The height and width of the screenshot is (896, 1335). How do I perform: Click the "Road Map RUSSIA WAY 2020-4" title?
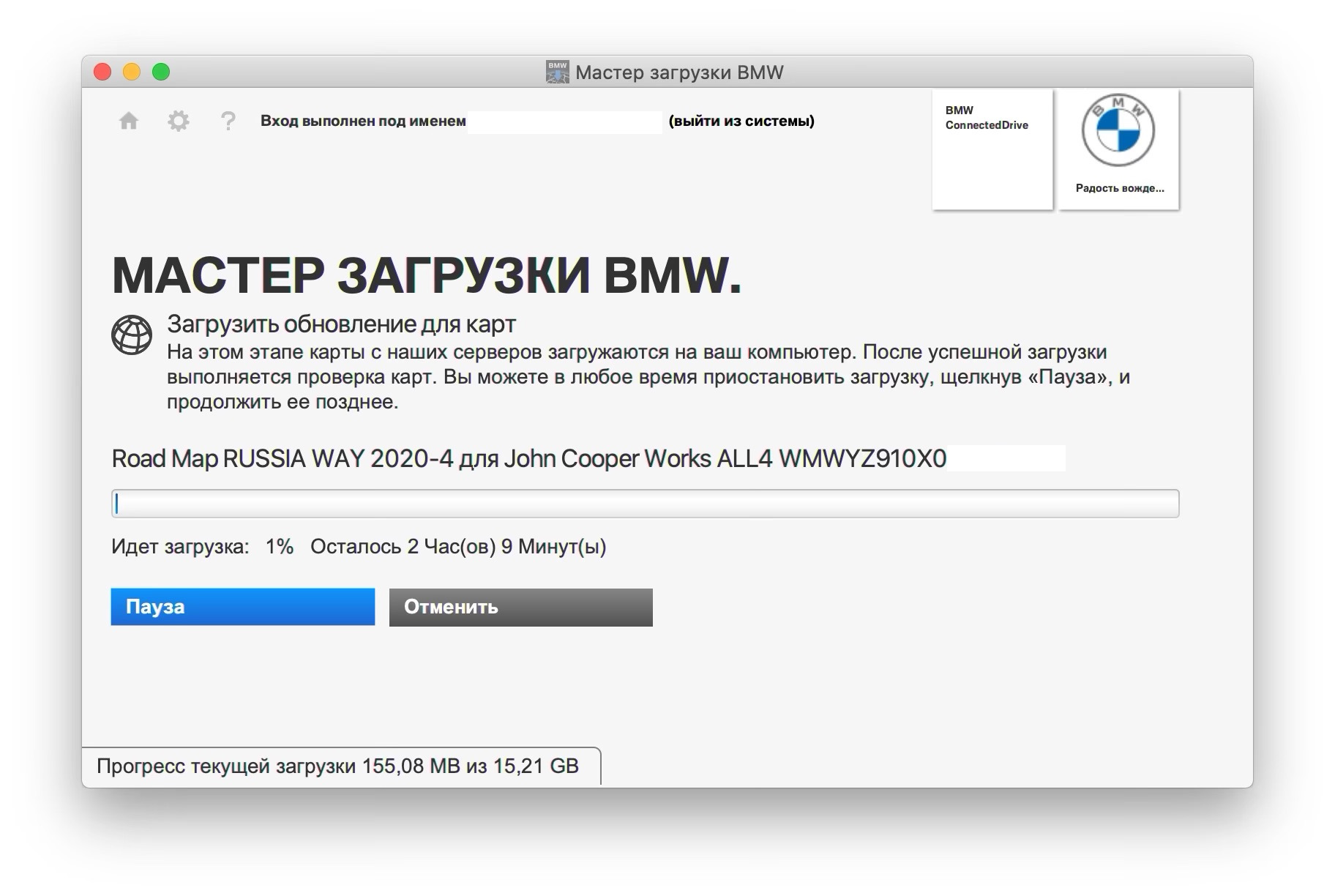pyautogui.click(x=282, y=458)
